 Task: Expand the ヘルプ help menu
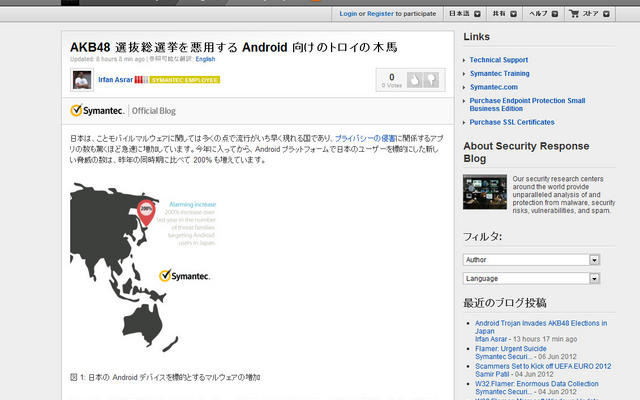543,14
